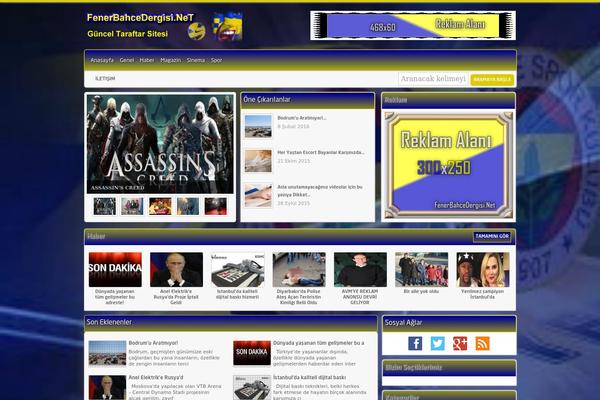Open the Assassin's Creed slider image

tap(160, 144)
